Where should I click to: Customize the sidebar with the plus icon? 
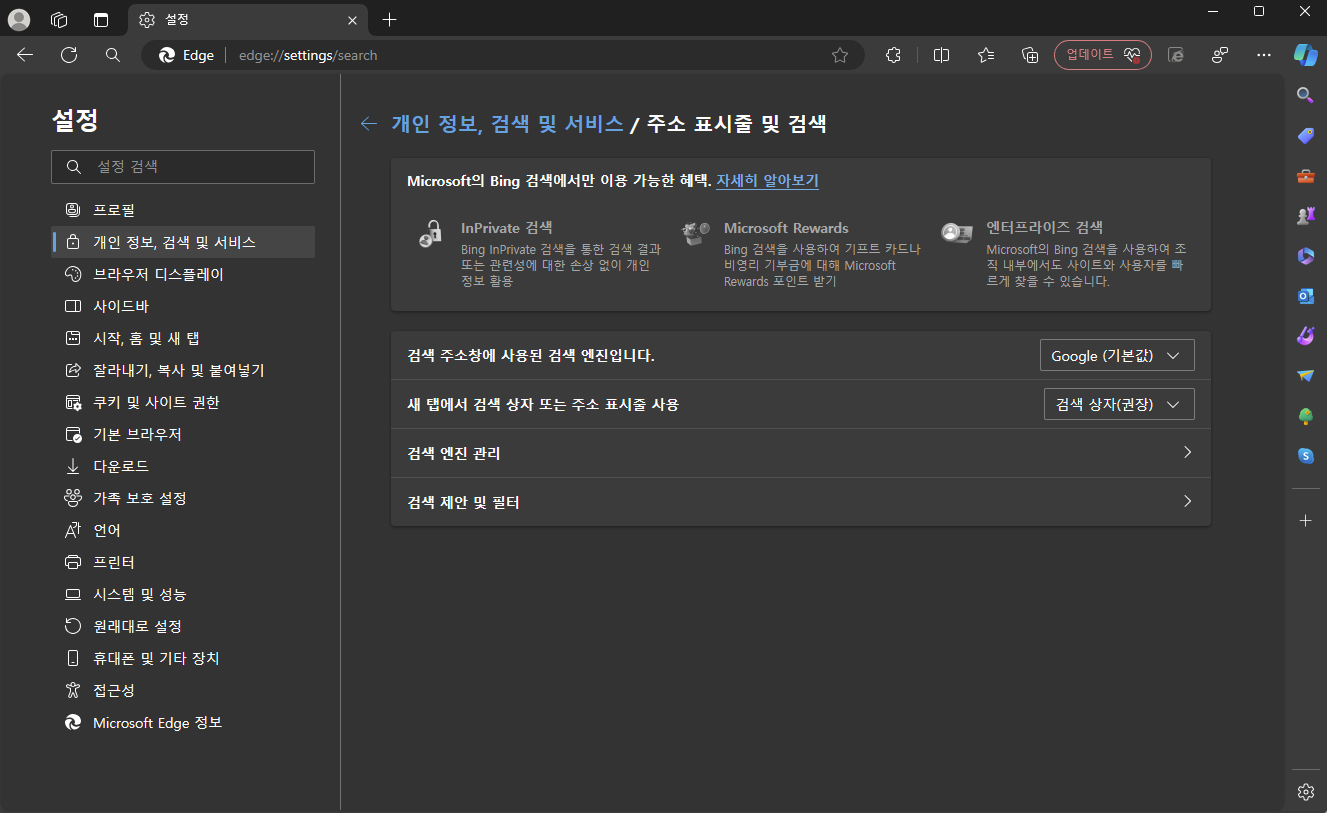[1305, 520]
